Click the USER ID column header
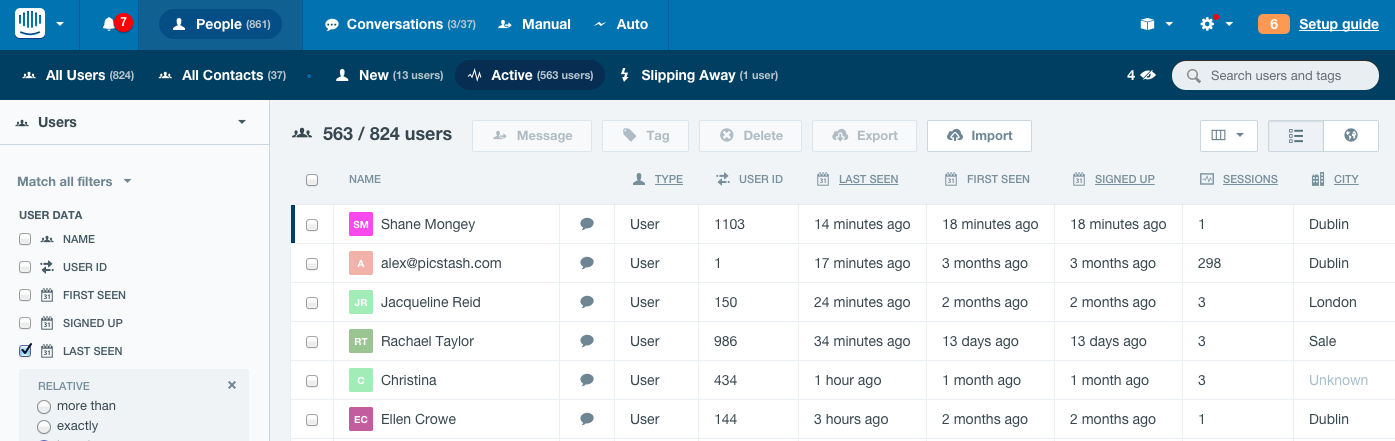Image resolution: width=1395 pixels, height=441 pixels. click(760, 179)
